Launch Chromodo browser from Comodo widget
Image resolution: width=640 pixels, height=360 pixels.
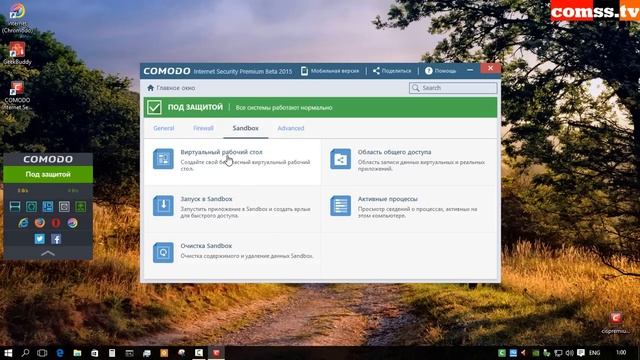[x=72, y=223]
